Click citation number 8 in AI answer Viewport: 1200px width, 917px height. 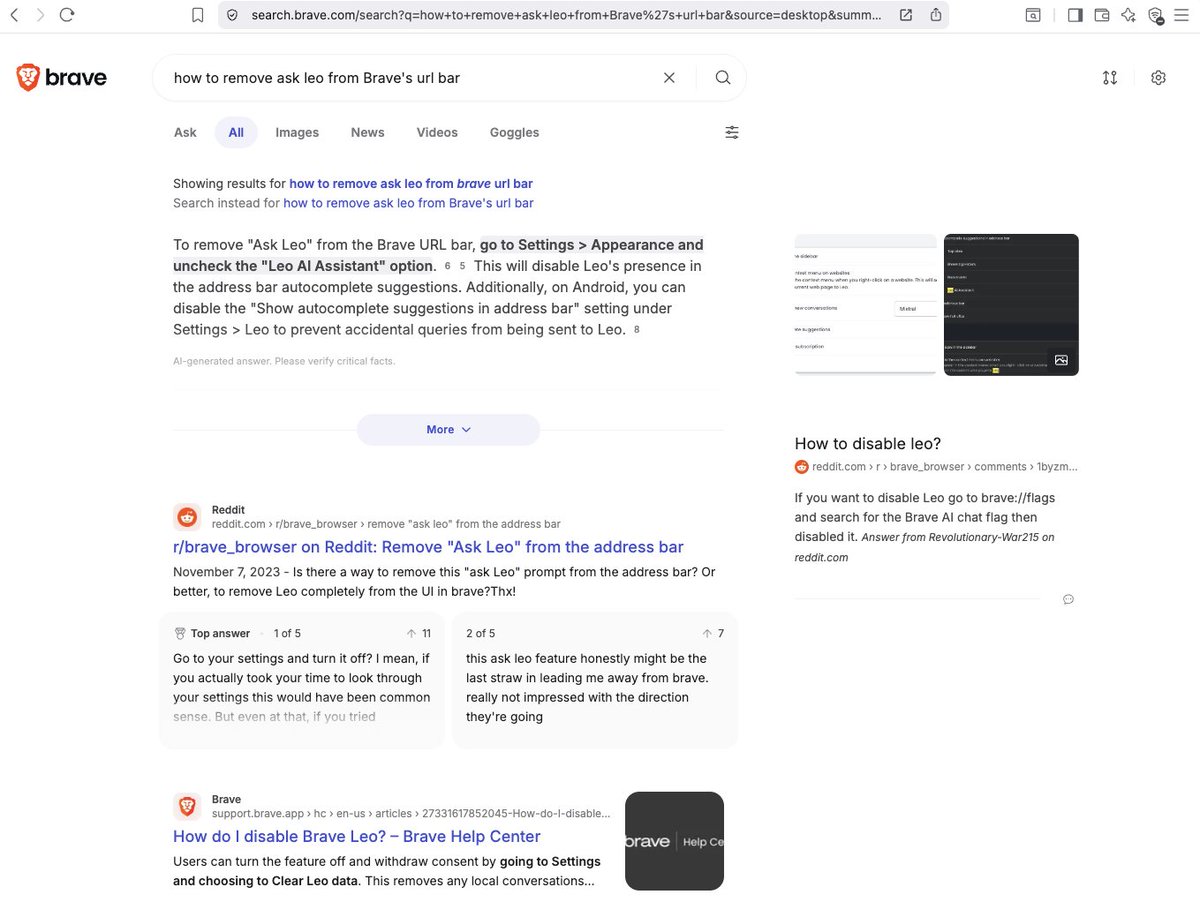pyautogui.click(x=636, y=329)
